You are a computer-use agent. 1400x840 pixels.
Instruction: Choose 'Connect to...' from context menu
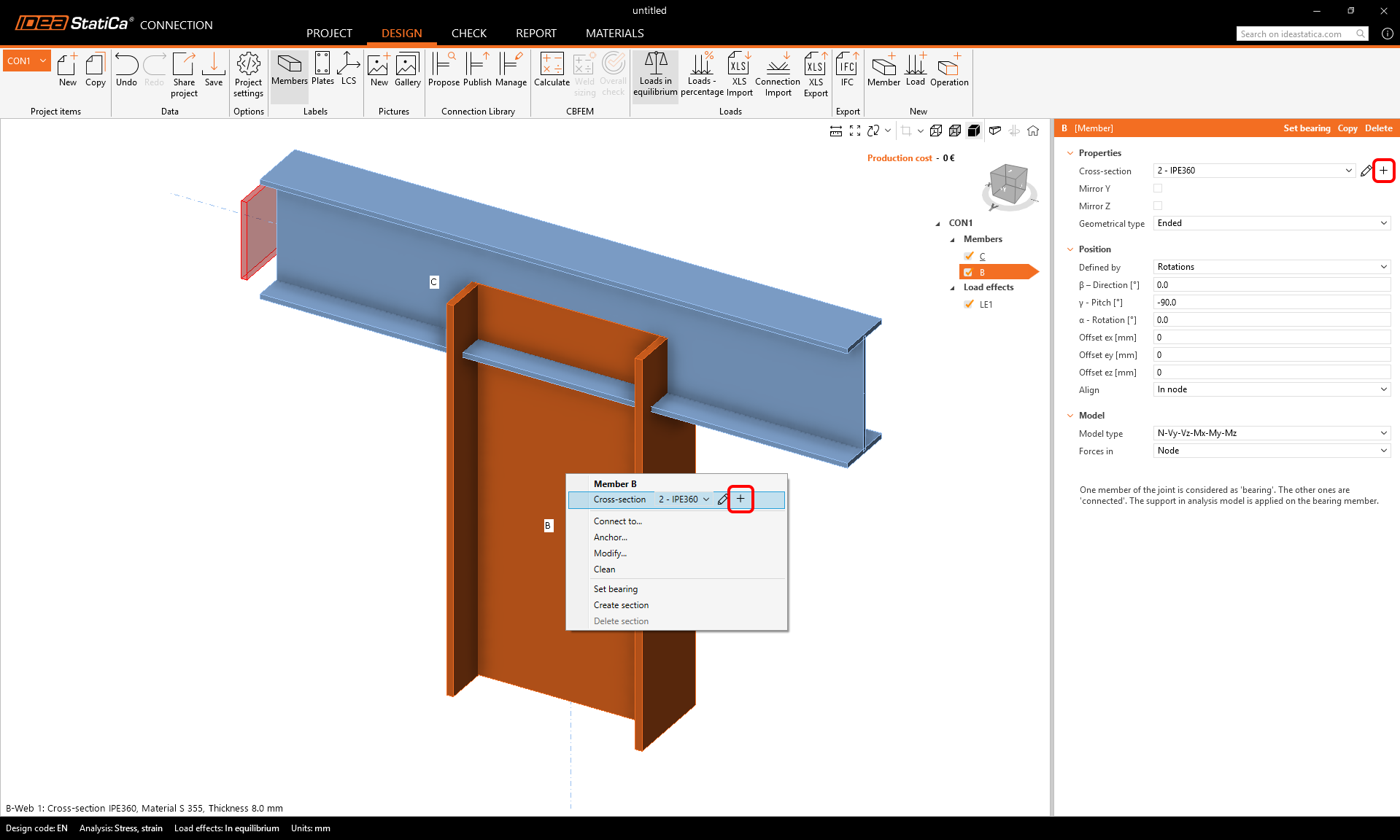click(x=617, y=521)
